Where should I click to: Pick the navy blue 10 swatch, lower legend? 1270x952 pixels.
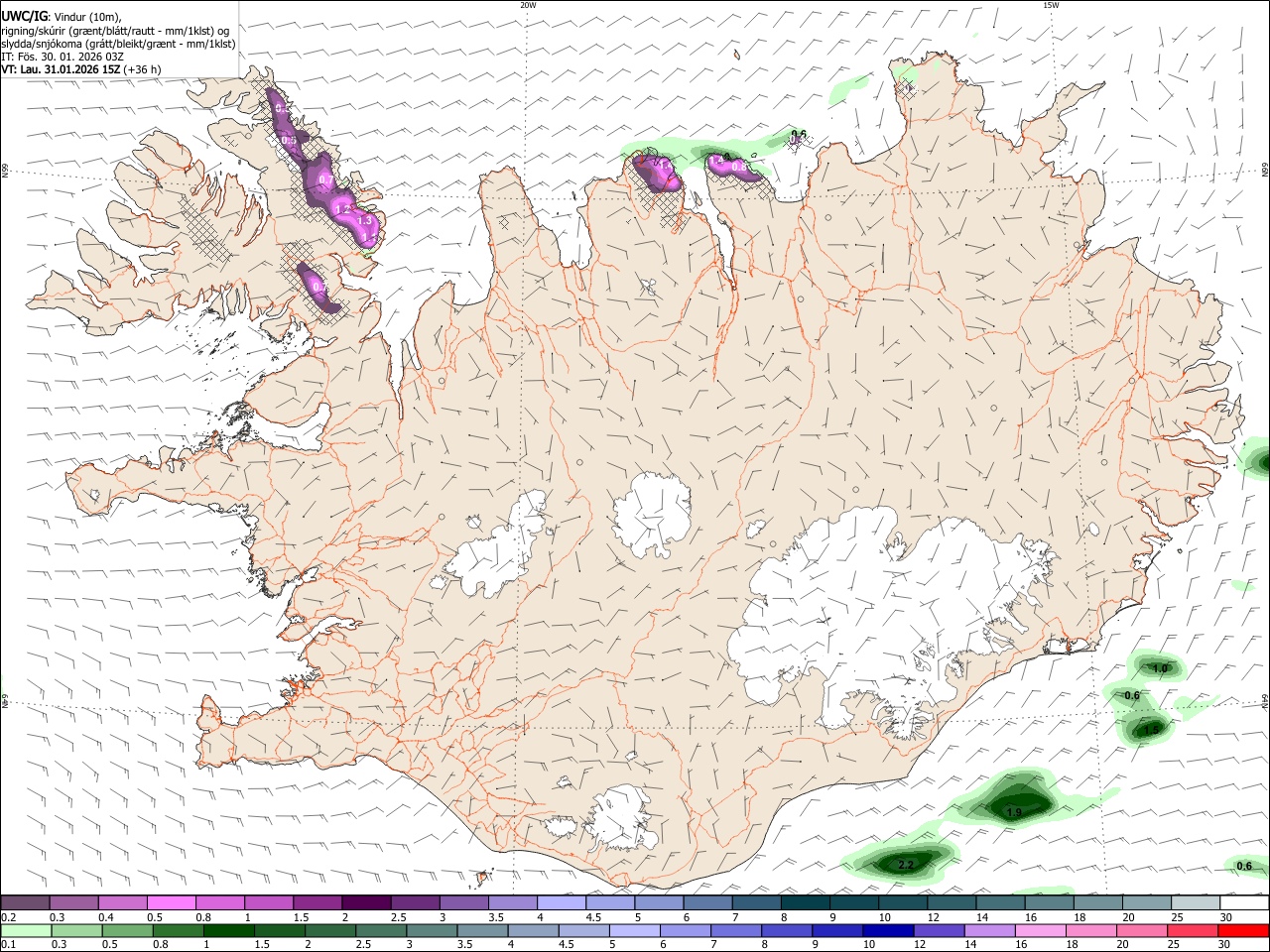886,930
